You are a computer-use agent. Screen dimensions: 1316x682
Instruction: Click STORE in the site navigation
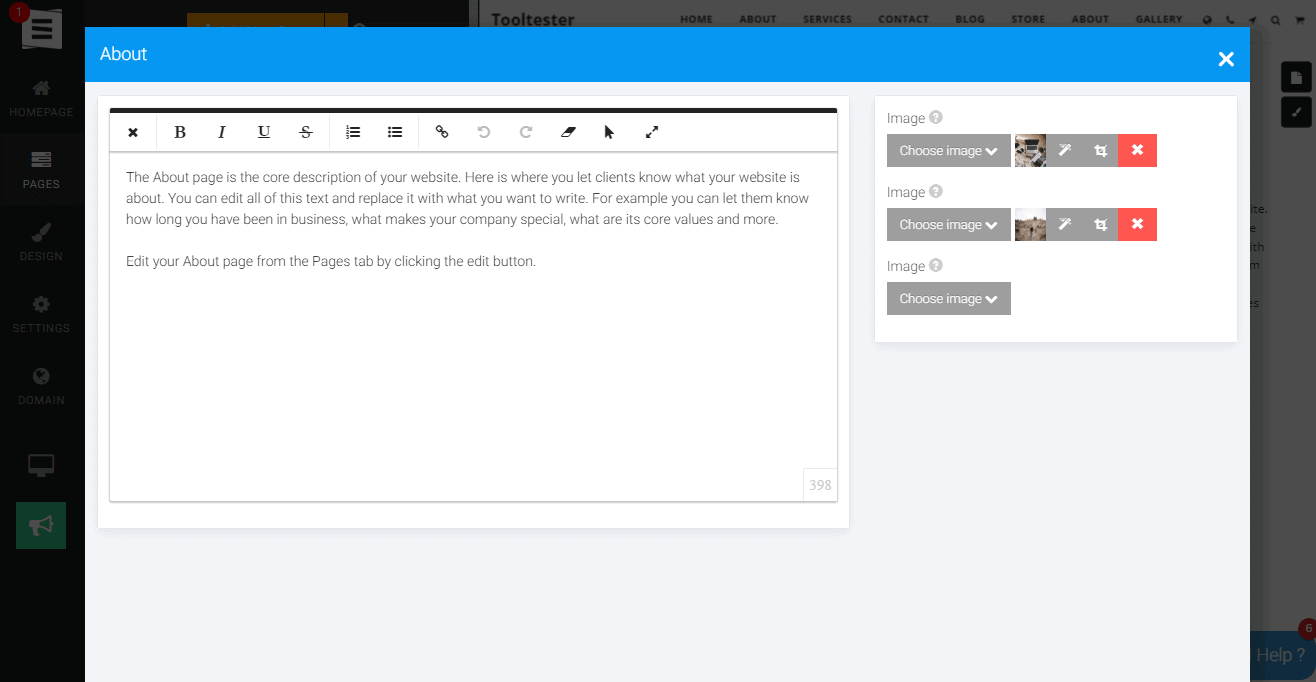click(1028, 19)
